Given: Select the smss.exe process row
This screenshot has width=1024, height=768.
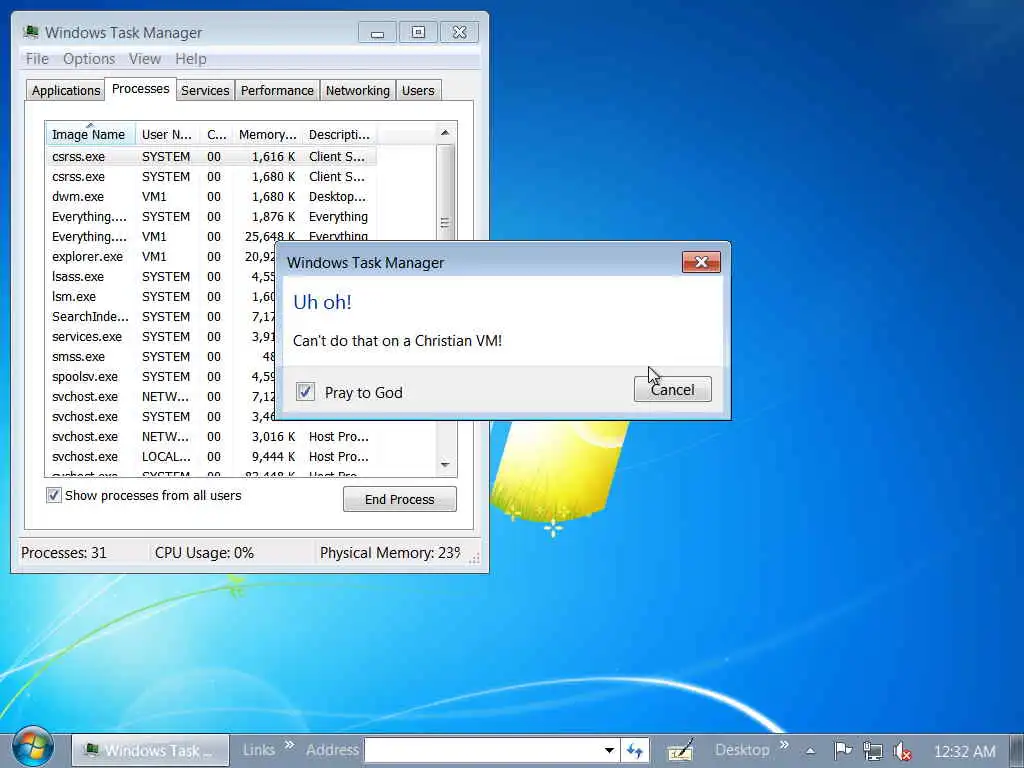Looking at the screenshot, I should [161, 357].
